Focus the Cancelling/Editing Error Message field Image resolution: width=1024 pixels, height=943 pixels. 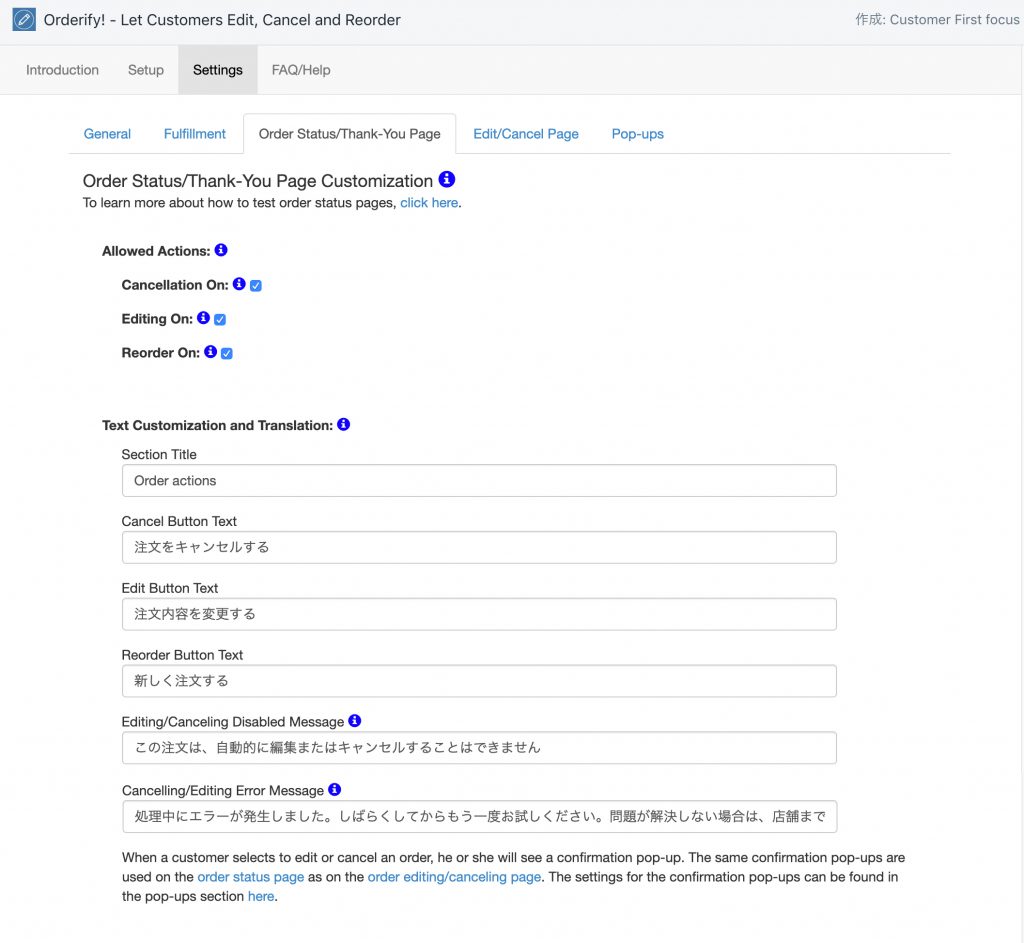click(x=479, y=816)
